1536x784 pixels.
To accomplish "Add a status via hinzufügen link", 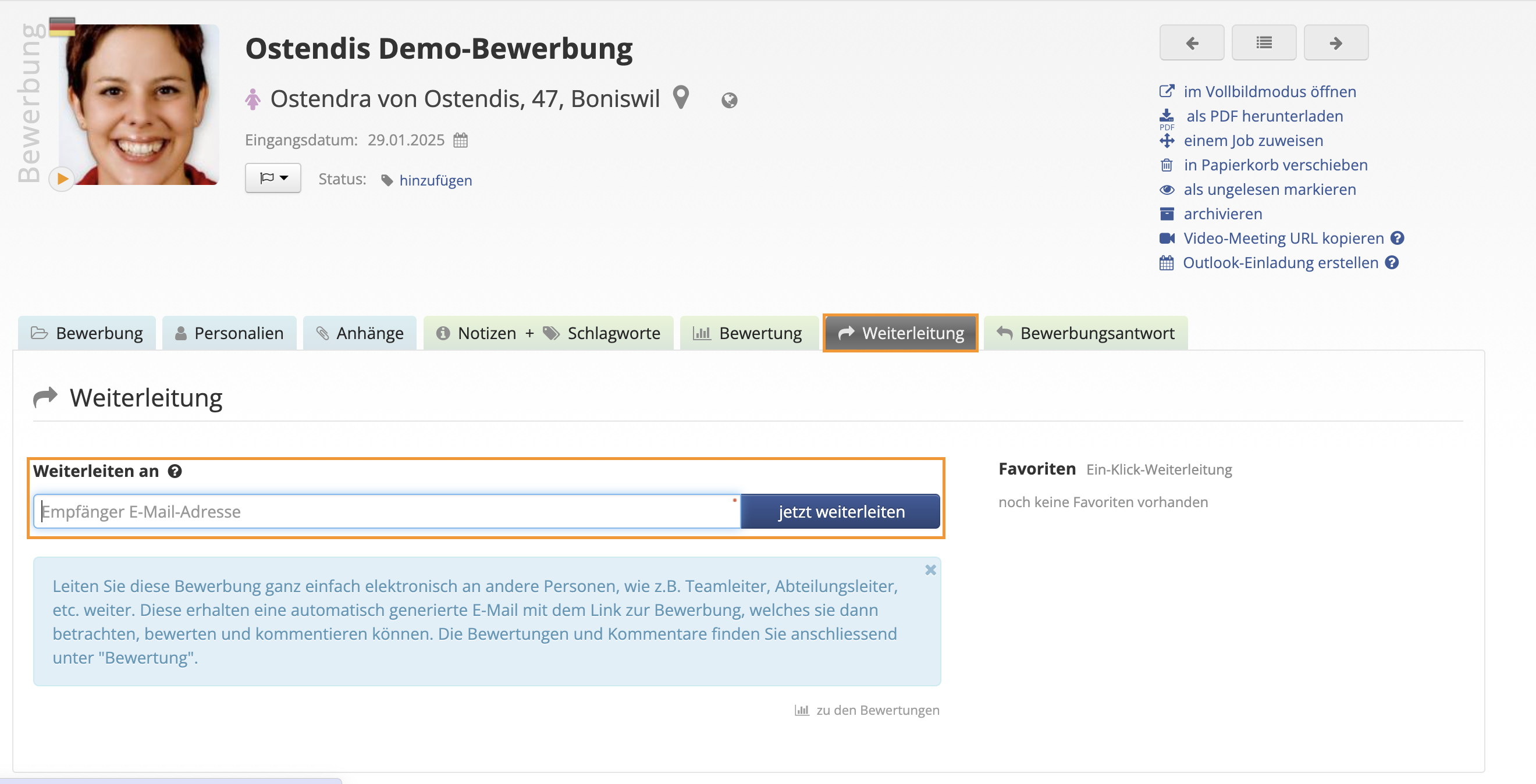I will coord(435,180).
